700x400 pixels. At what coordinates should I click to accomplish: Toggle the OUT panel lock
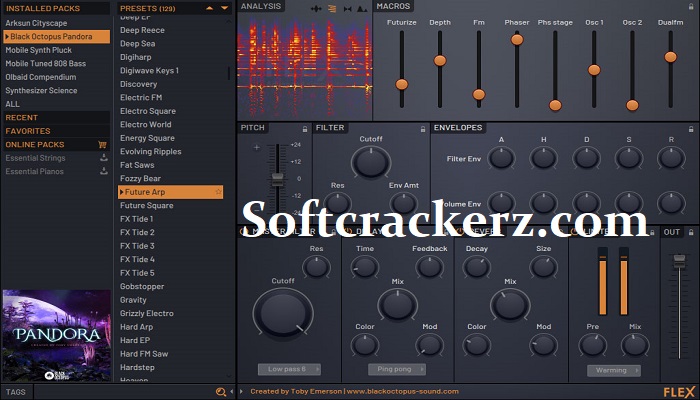click(x=691, y=232)
